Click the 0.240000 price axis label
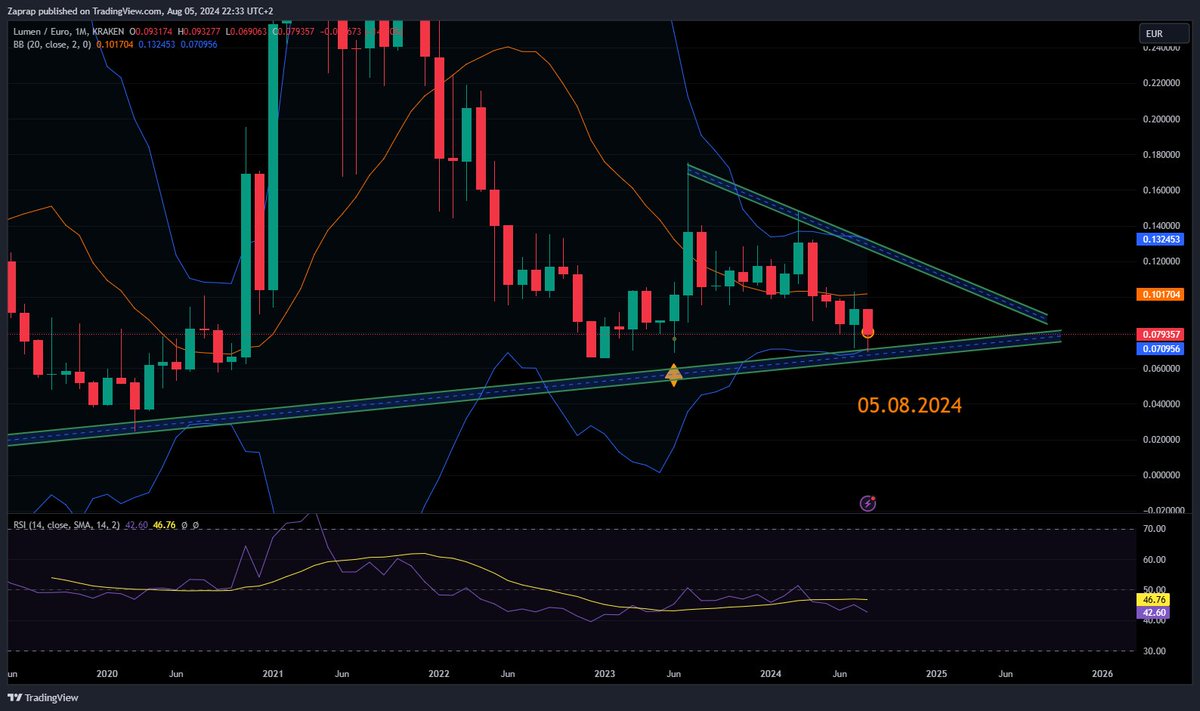This screenshot has height=711, width=1200. coord(1163,48)
